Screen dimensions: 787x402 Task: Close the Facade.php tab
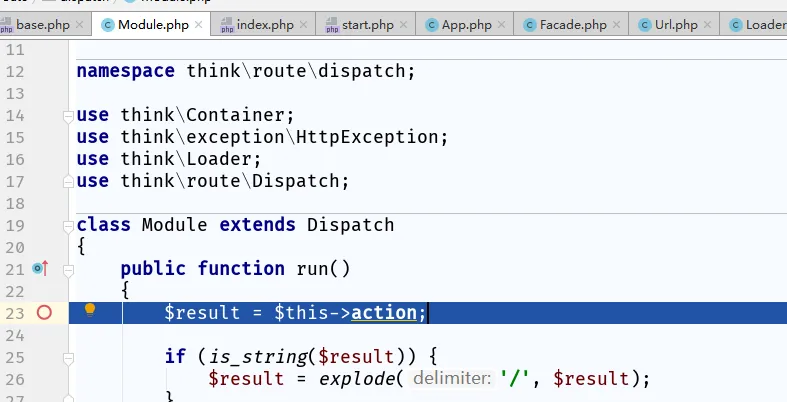coord(623,25)
